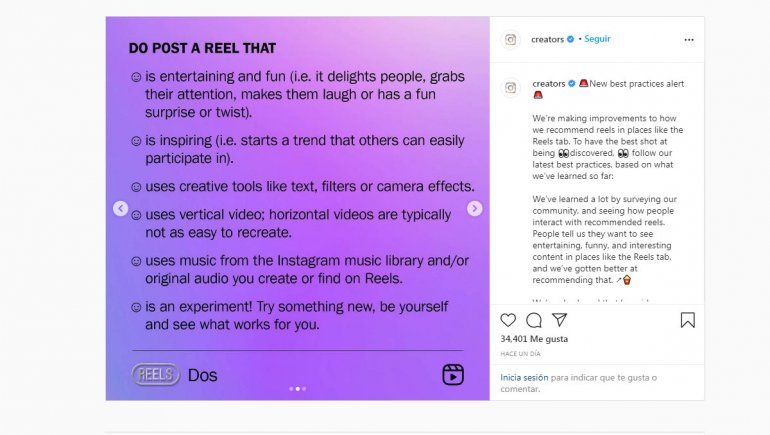The image size is (770, 435).
Task: Go to next carousel slide arrow
Action: pyautogui.click(x=475, y=209)
